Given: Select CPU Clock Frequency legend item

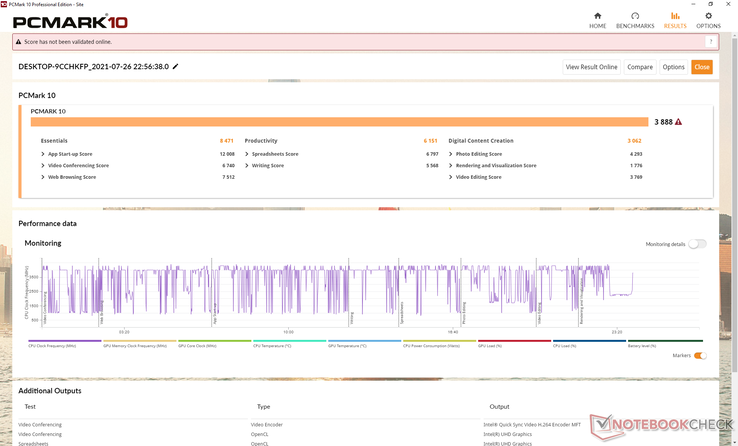Looking at the screenshot, I should pyautogui.click(x=64, y=343).
